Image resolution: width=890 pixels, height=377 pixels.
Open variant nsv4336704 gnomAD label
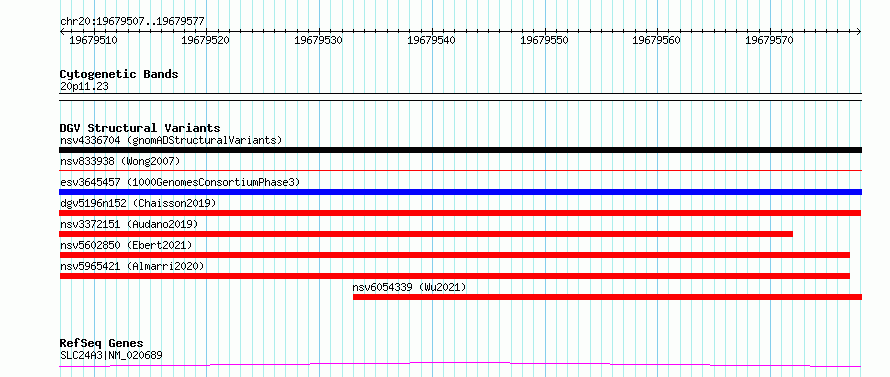coord(171,140)
